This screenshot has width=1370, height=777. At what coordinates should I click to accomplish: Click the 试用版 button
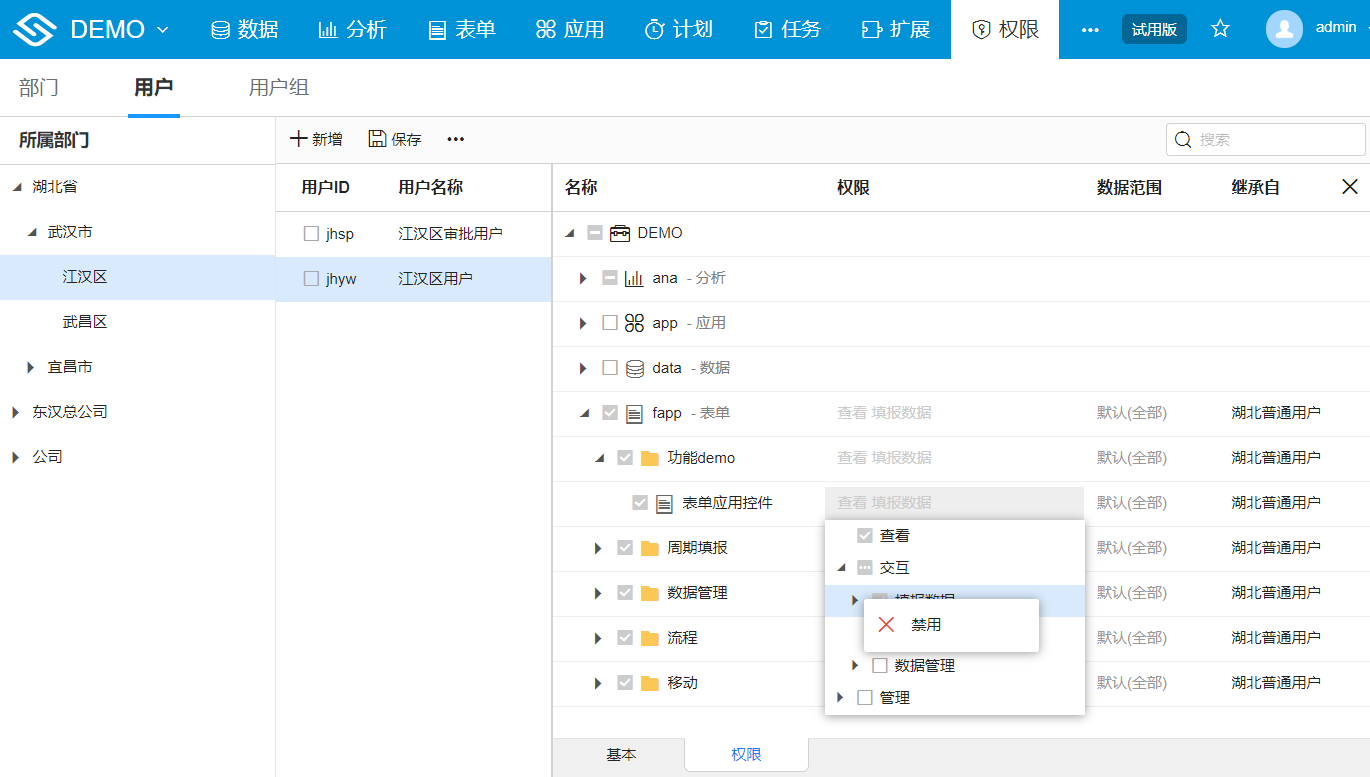1153,30
